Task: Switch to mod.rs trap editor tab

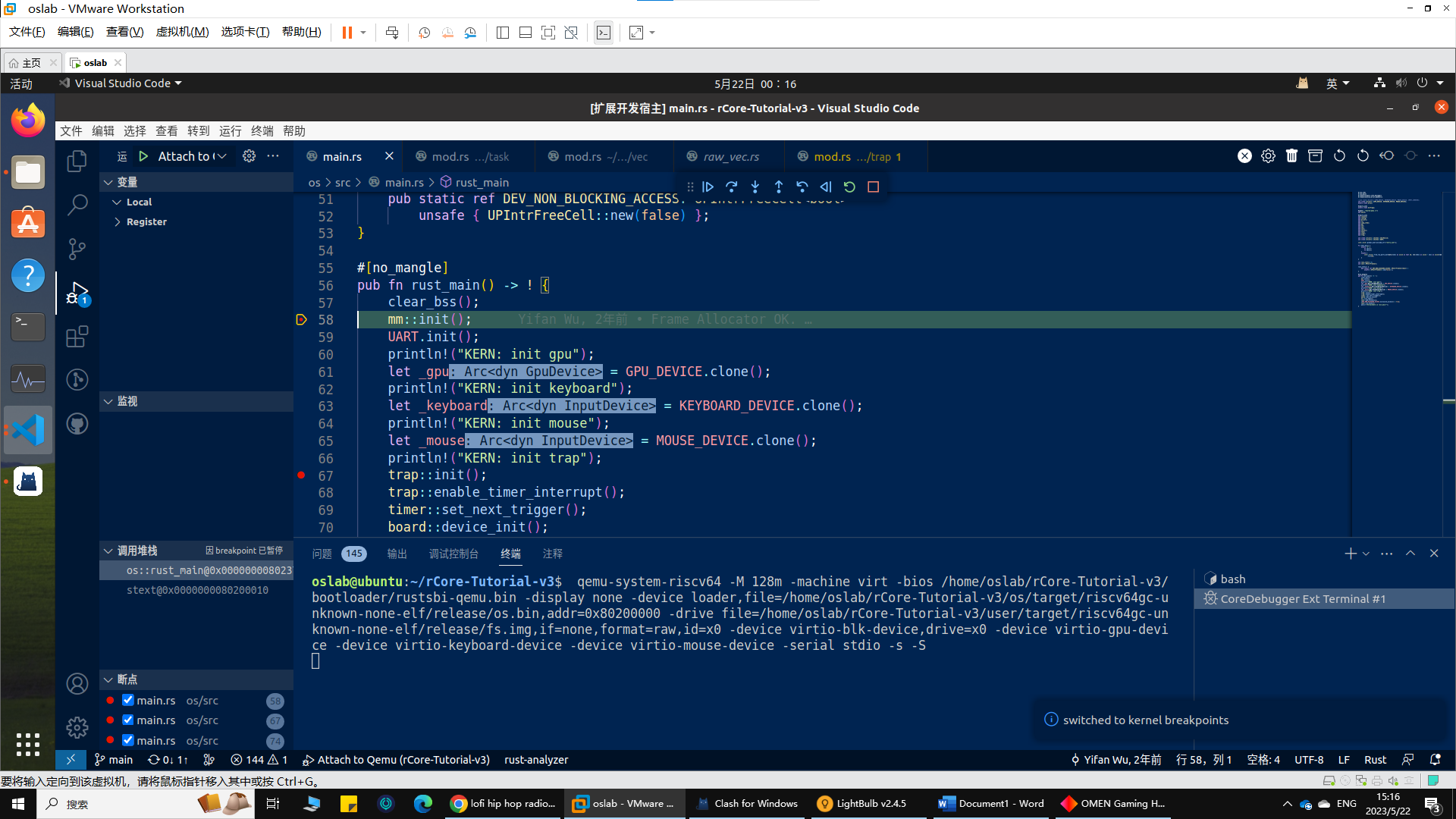Action: (x=855, y=156)
